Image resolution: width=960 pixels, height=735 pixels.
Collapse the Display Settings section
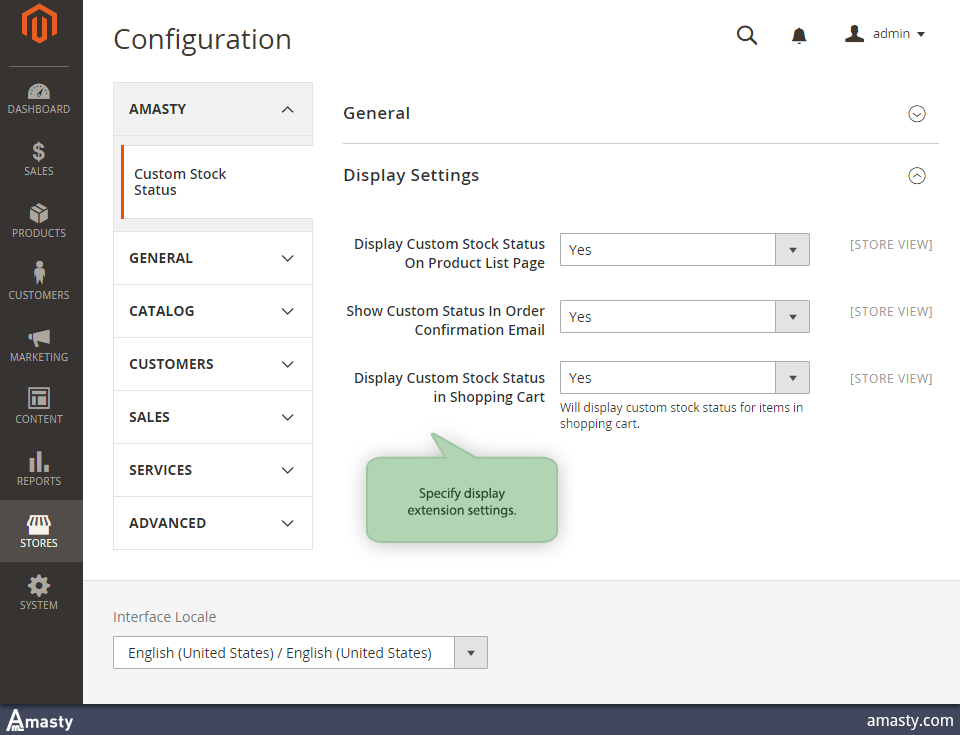coord(916,176)
